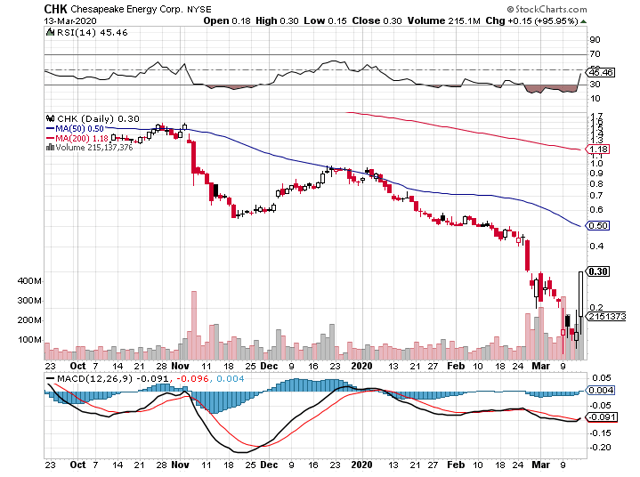The image size is (640, 477).
Task: Click the MA(50) 0.50 legend text
Action: (x=80, y=129)
